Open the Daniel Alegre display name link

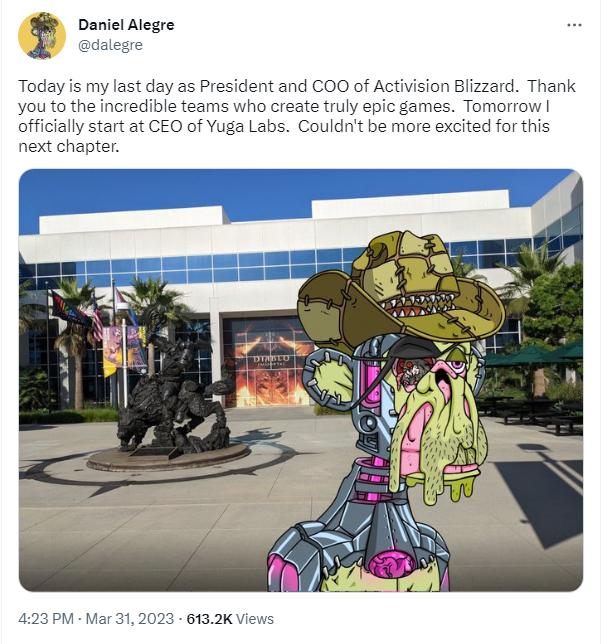(126, 25)
